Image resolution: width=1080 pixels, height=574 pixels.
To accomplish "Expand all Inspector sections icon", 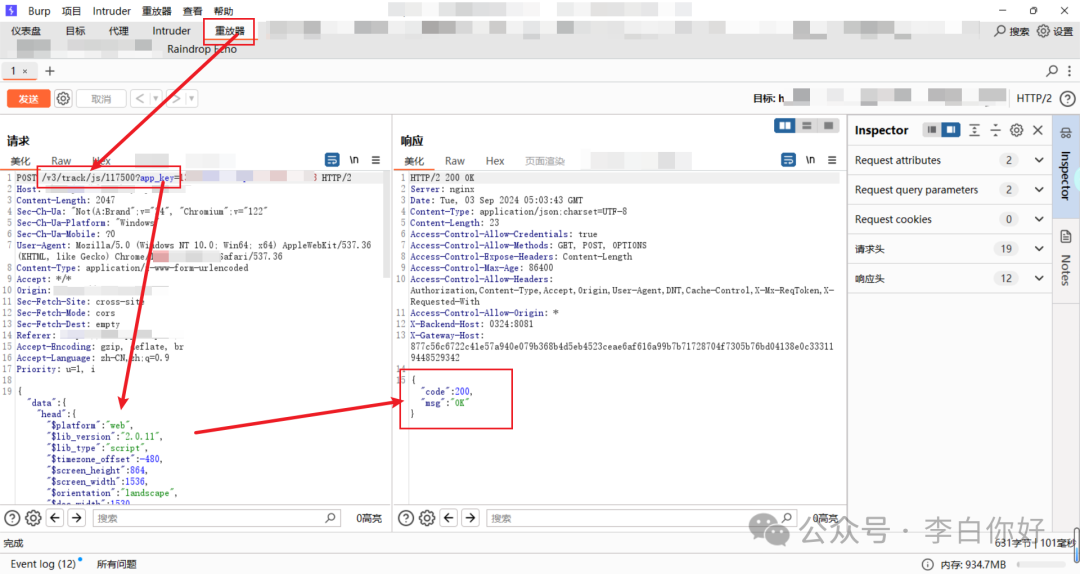I will [x=974, y=130].
